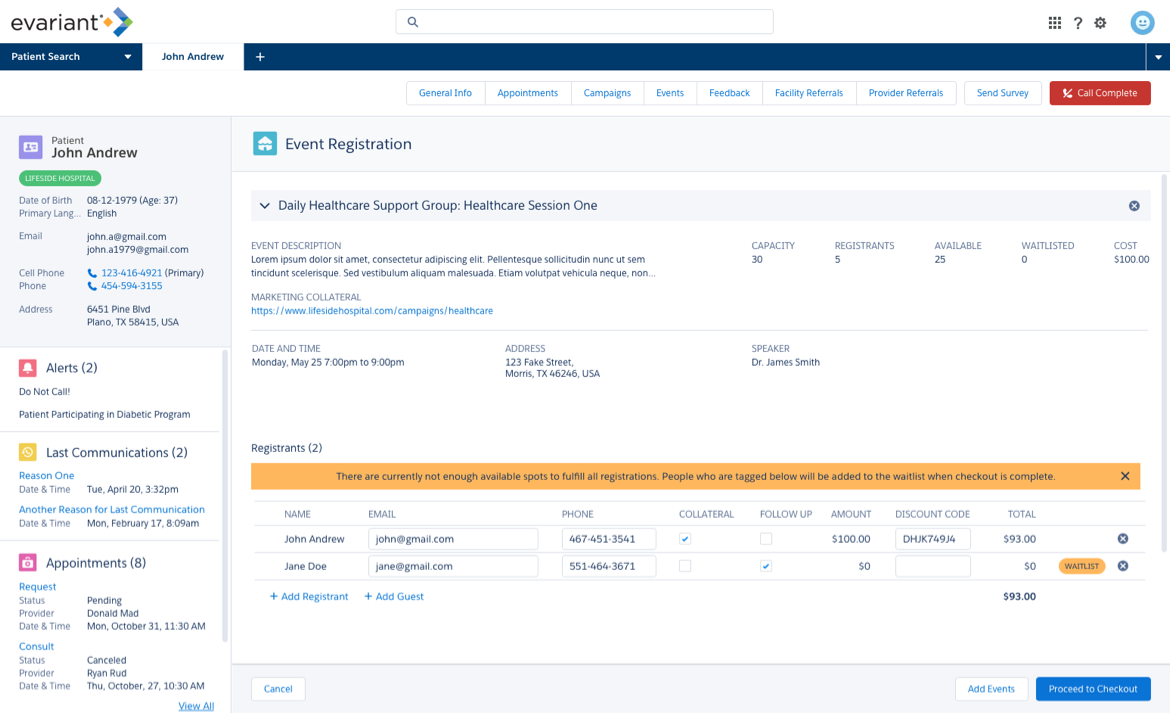Open settings gear icon
Image resolution: width=1170 pixels, height=713 pixels.
pos(1100,23)
